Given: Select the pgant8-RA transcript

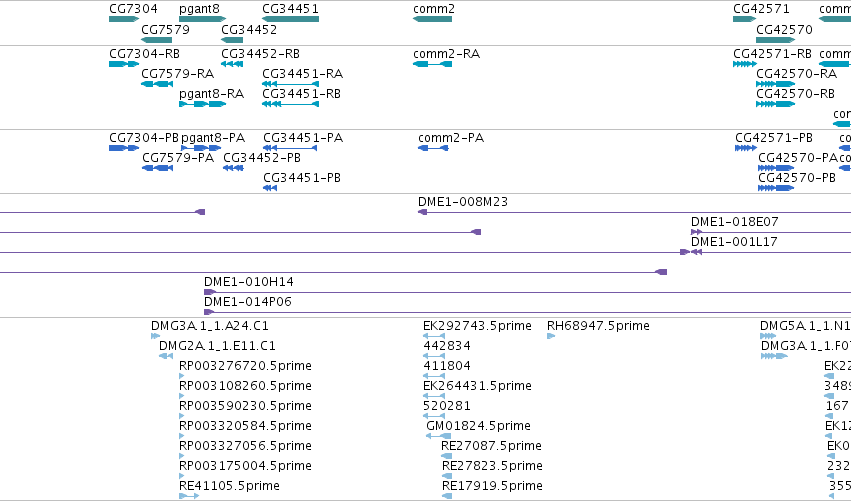Looking at the screenshot, I should (211, 94).
